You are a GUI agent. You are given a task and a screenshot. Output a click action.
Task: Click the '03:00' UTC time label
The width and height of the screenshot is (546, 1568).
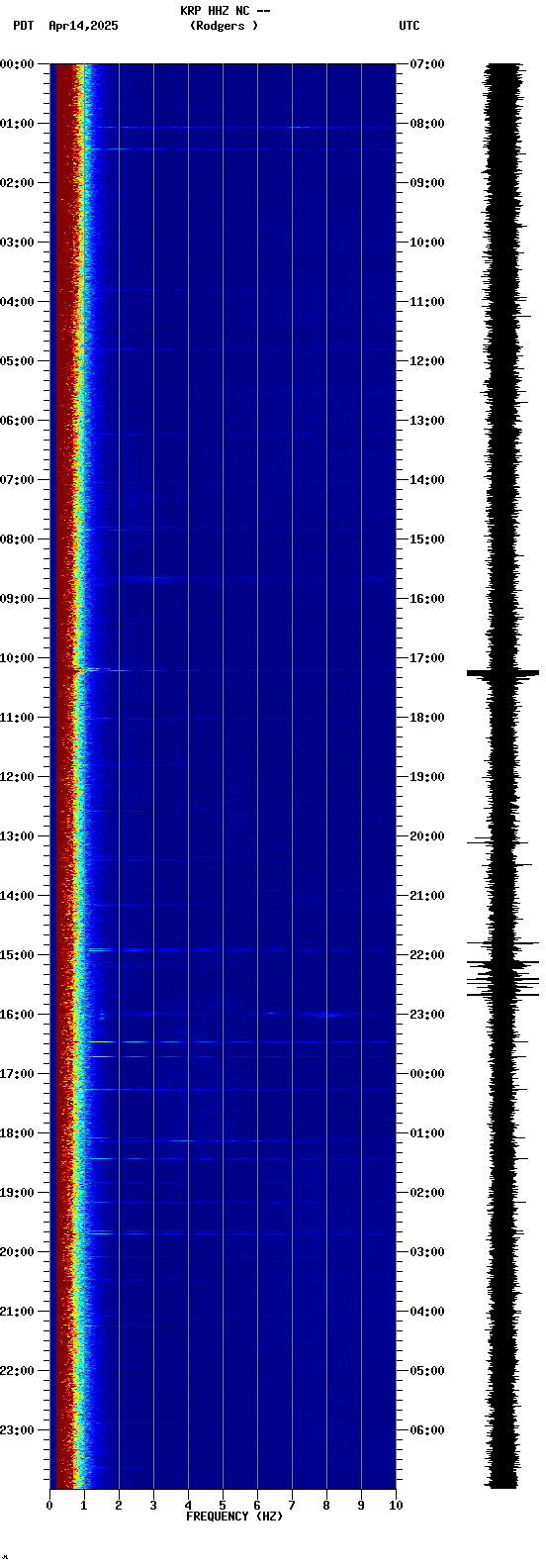(x=427, y=1252)
